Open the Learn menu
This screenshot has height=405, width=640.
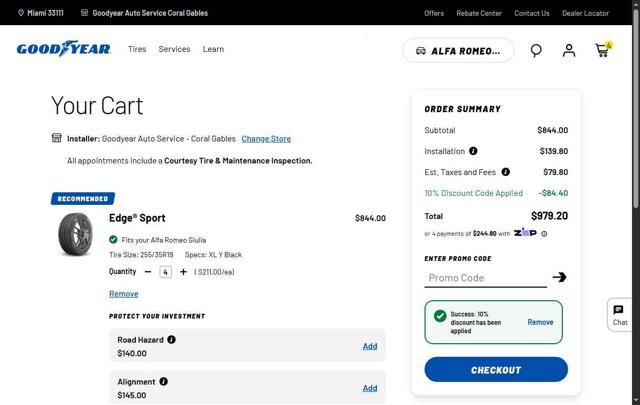click(x=213, y=49)
